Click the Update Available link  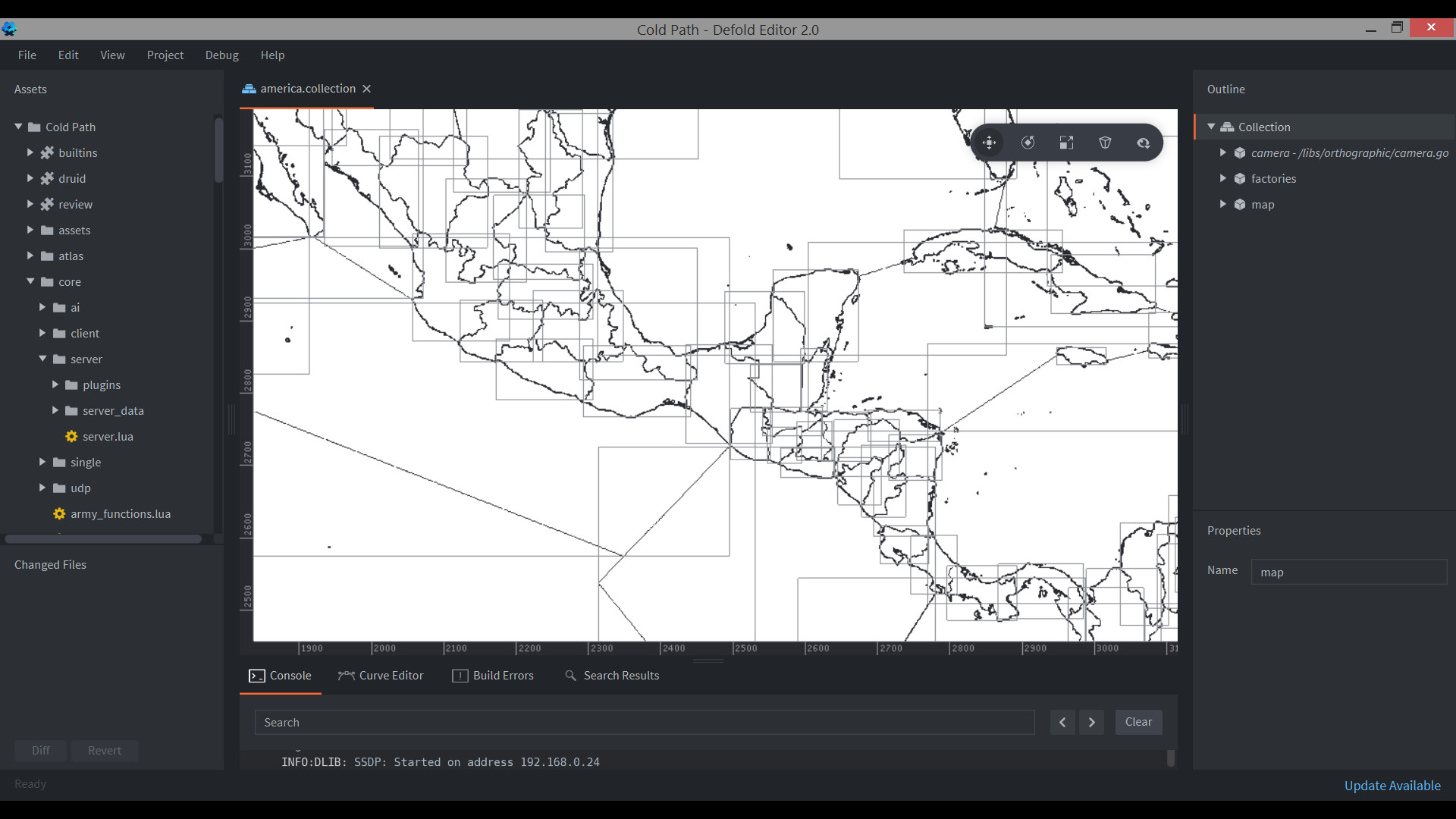(x=1392, y=786)
